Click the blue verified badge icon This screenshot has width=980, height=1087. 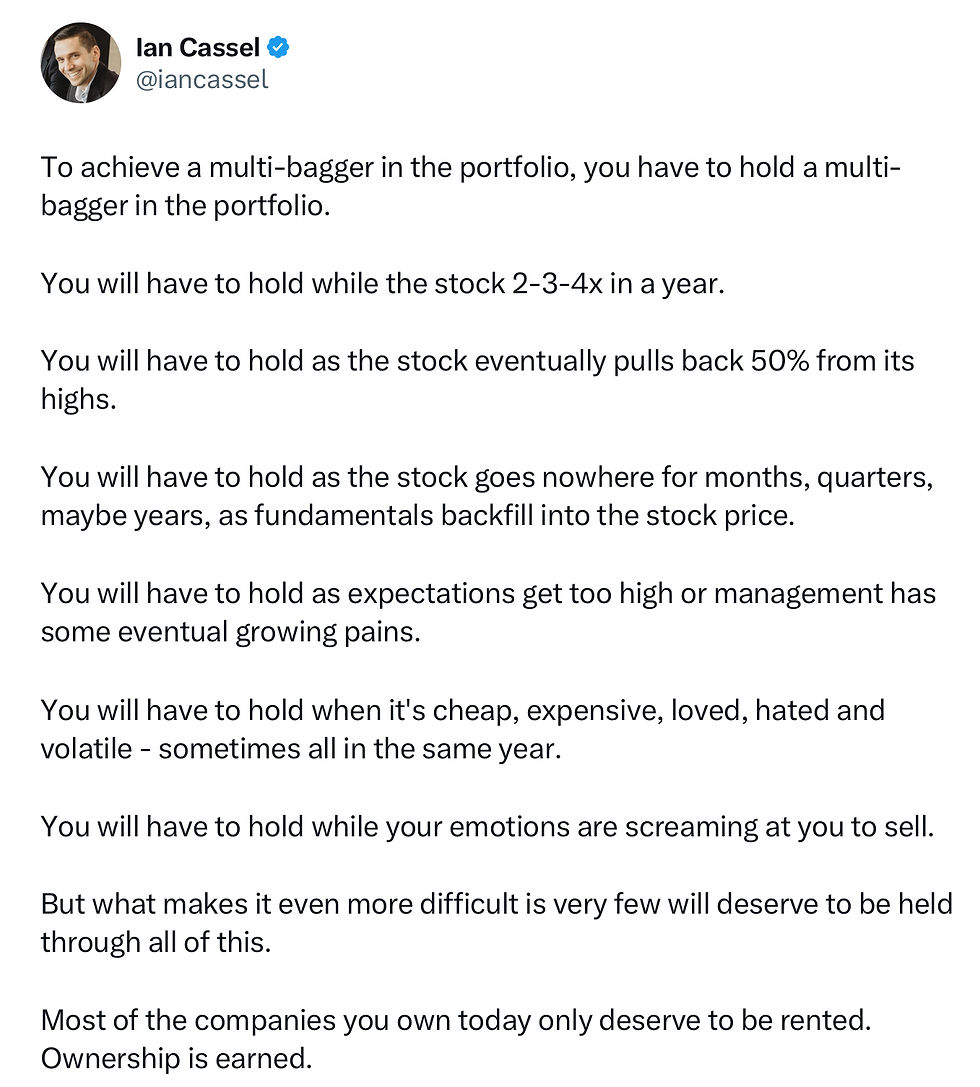[278, 47]
